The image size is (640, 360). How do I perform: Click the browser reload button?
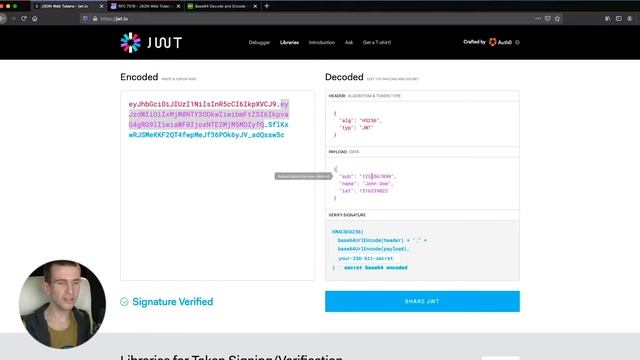tap(24, 18)
